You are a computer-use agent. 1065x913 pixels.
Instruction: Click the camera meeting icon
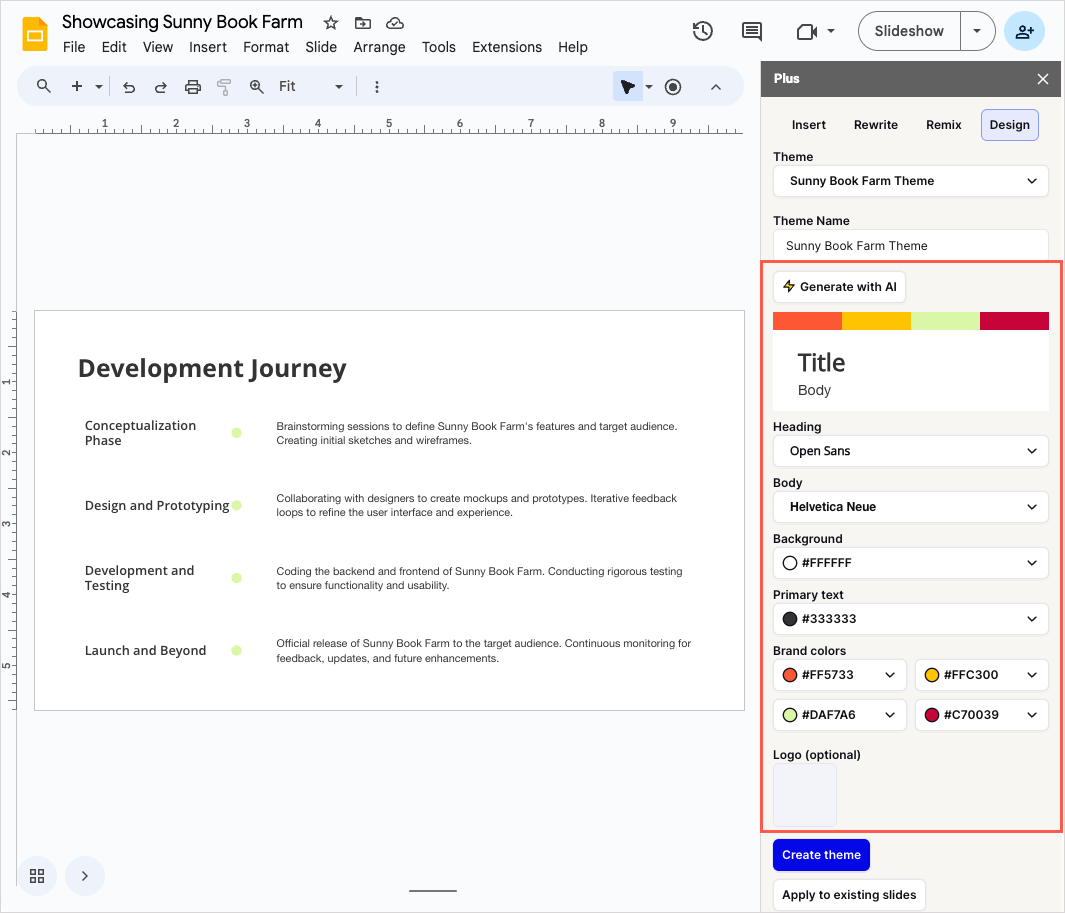click(x=806, y=31)
